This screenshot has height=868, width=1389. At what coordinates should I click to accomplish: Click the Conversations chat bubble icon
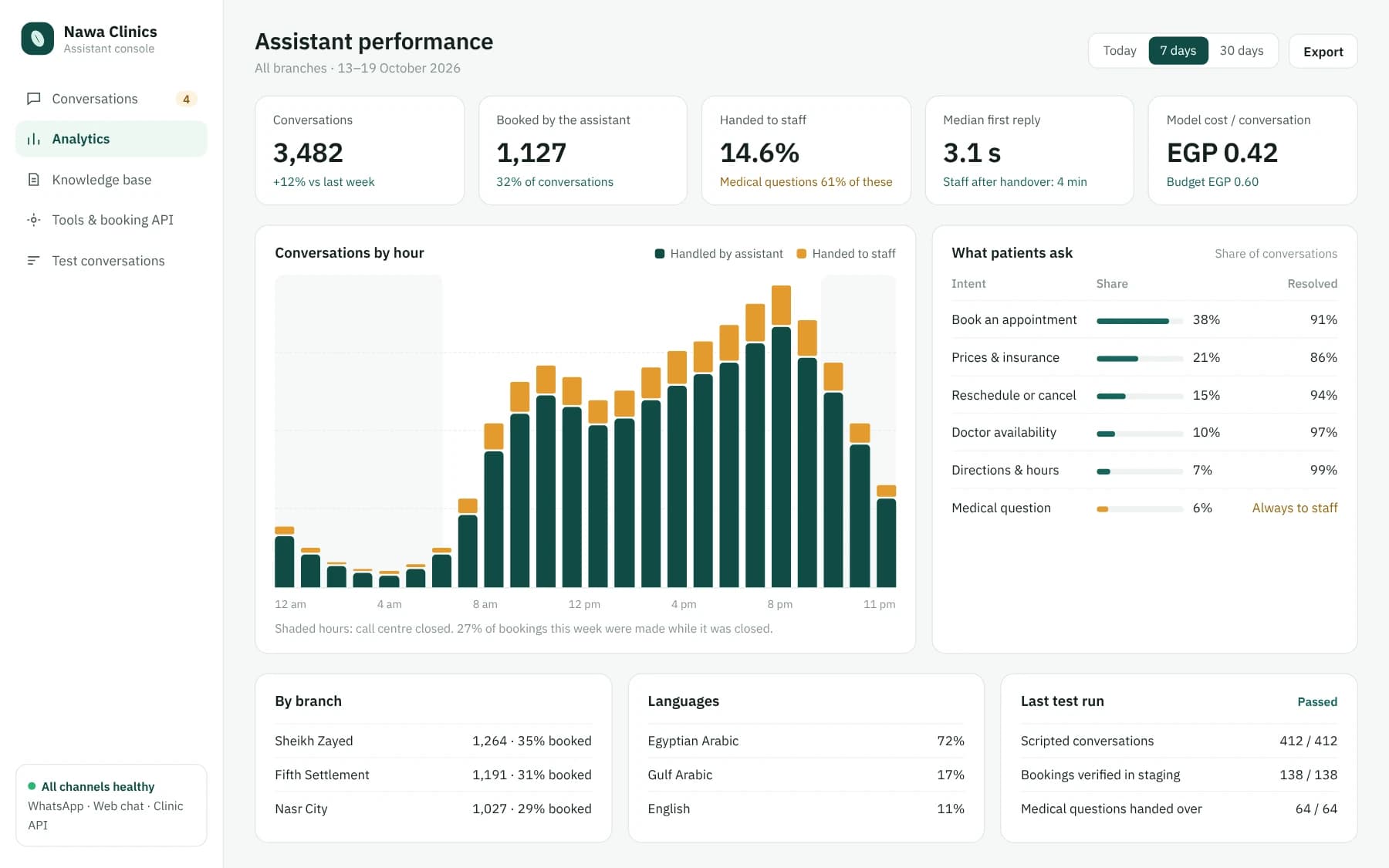(x=33, y=99)
